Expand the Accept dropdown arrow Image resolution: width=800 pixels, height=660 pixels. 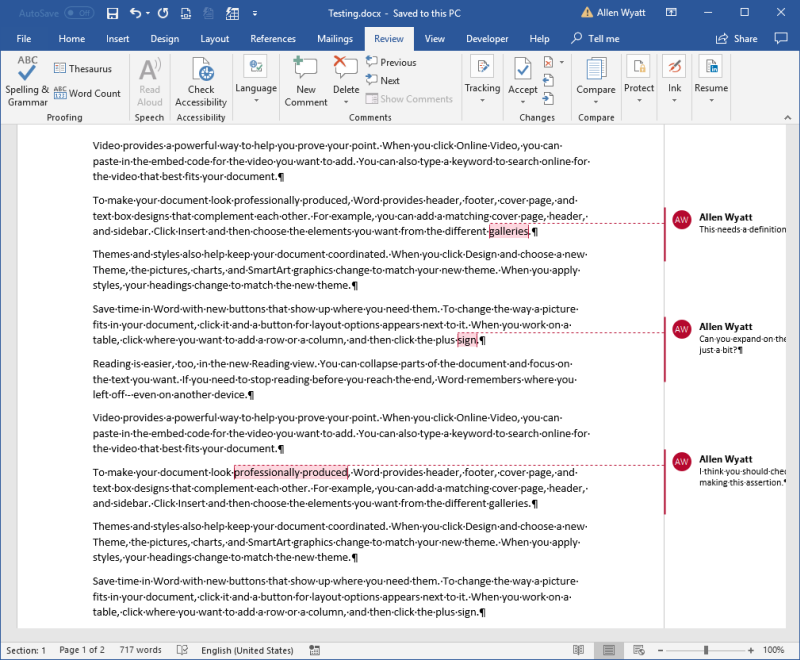coord(522,101)
